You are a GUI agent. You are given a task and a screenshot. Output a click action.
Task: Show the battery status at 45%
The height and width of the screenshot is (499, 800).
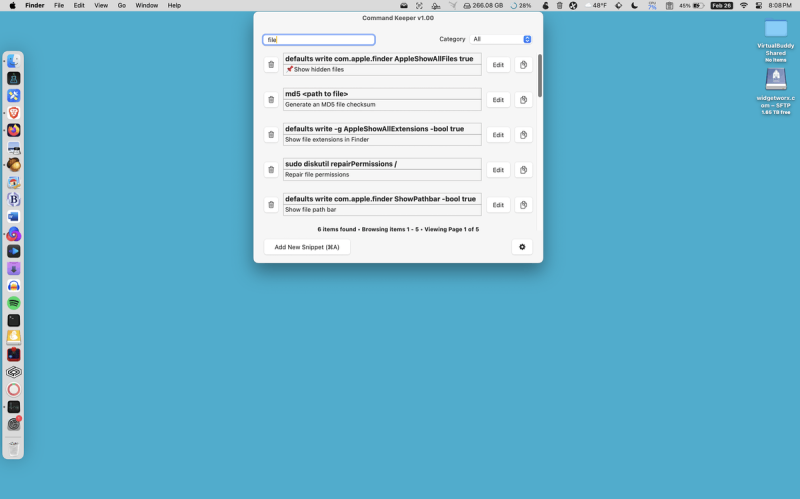pos(692,5)
